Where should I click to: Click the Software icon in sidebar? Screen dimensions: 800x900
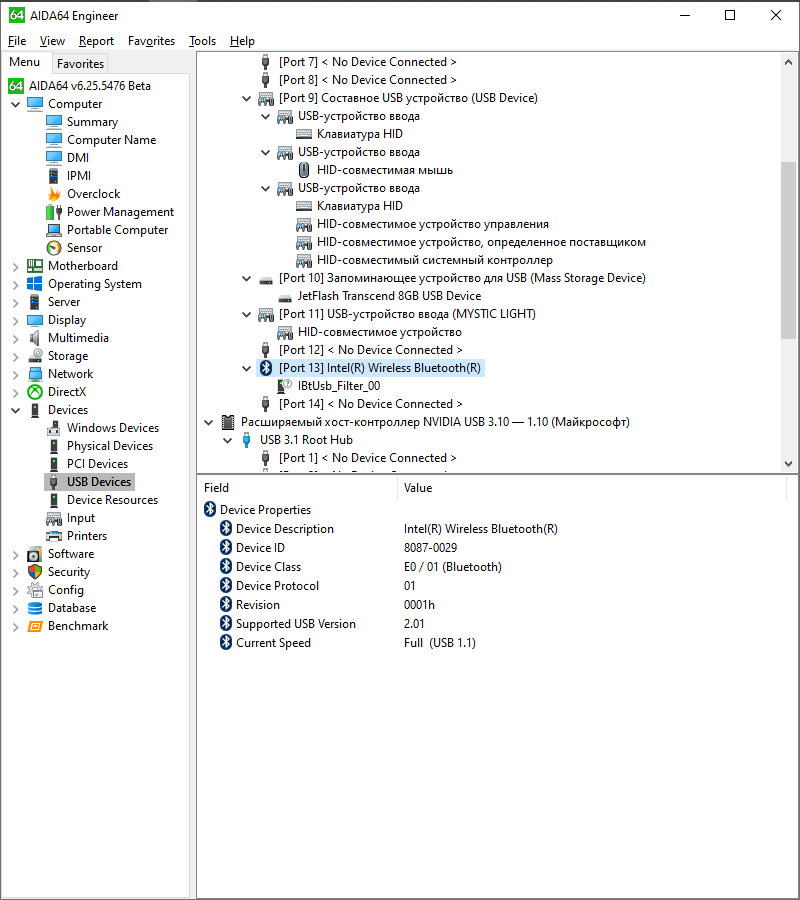pos(35,554)
